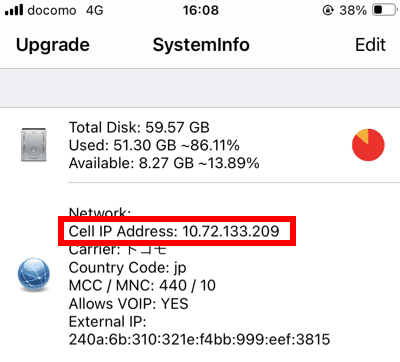
Task: Tap the Available 8.27 GB line
Action: click(164, 163)
